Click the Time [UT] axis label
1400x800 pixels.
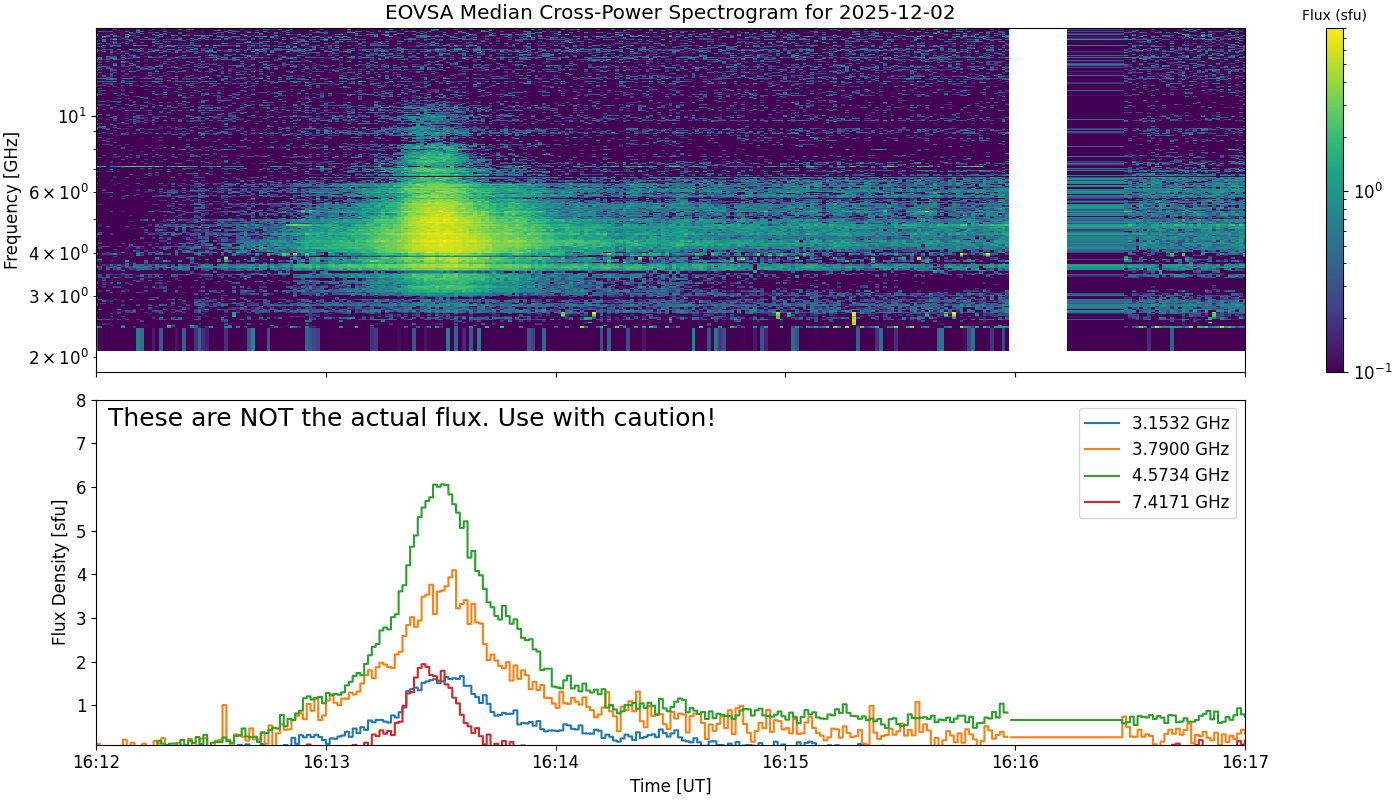670,786
